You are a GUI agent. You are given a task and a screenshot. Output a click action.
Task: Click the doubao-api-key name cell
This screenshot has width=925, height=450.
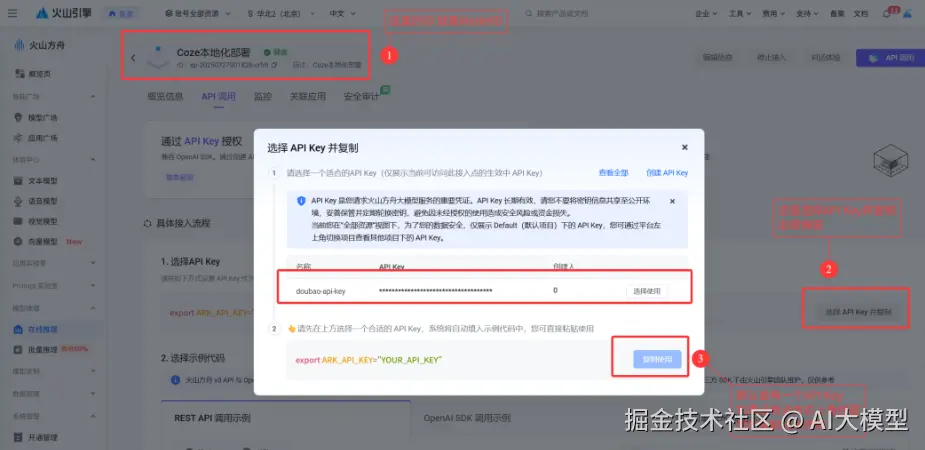[x=320, y=291]
